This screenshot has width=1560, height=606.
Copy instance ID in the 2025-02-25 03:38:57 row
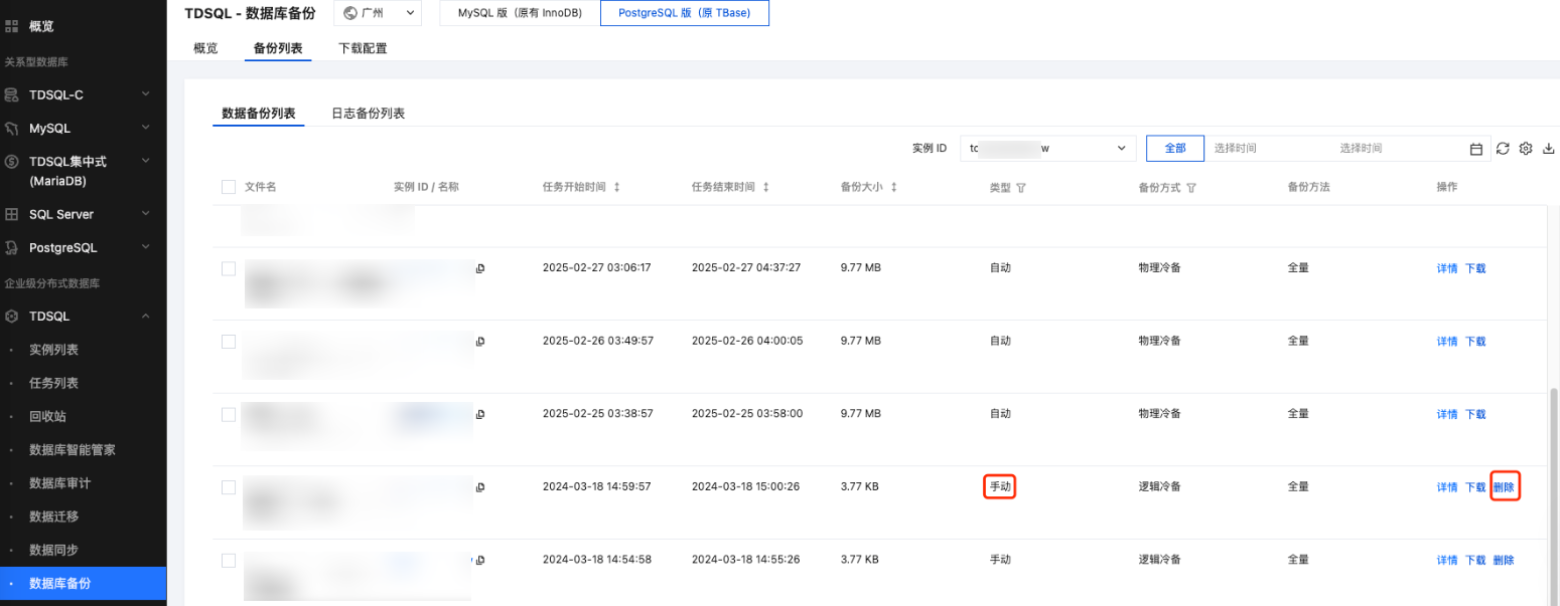coord(481,414)
